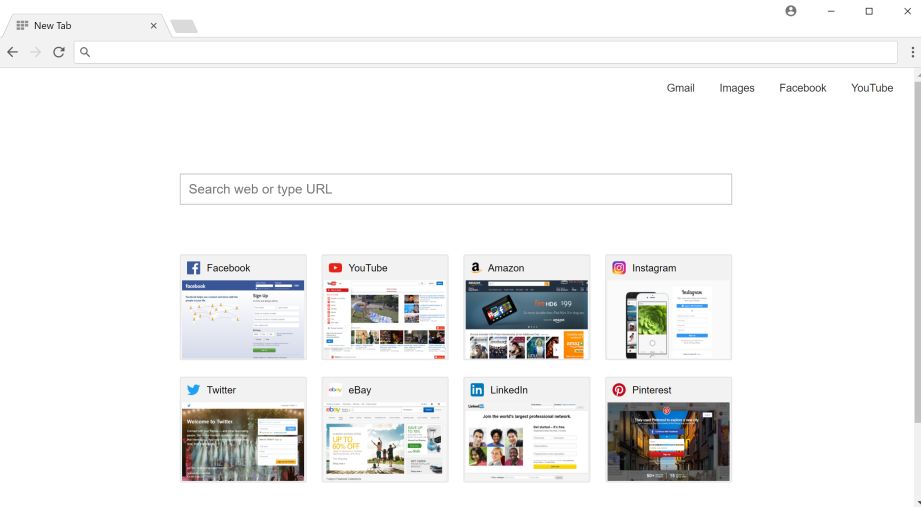This screenshot has width=921, height=507.
Task: Open the YouTube top link
Action: point(872,88)
